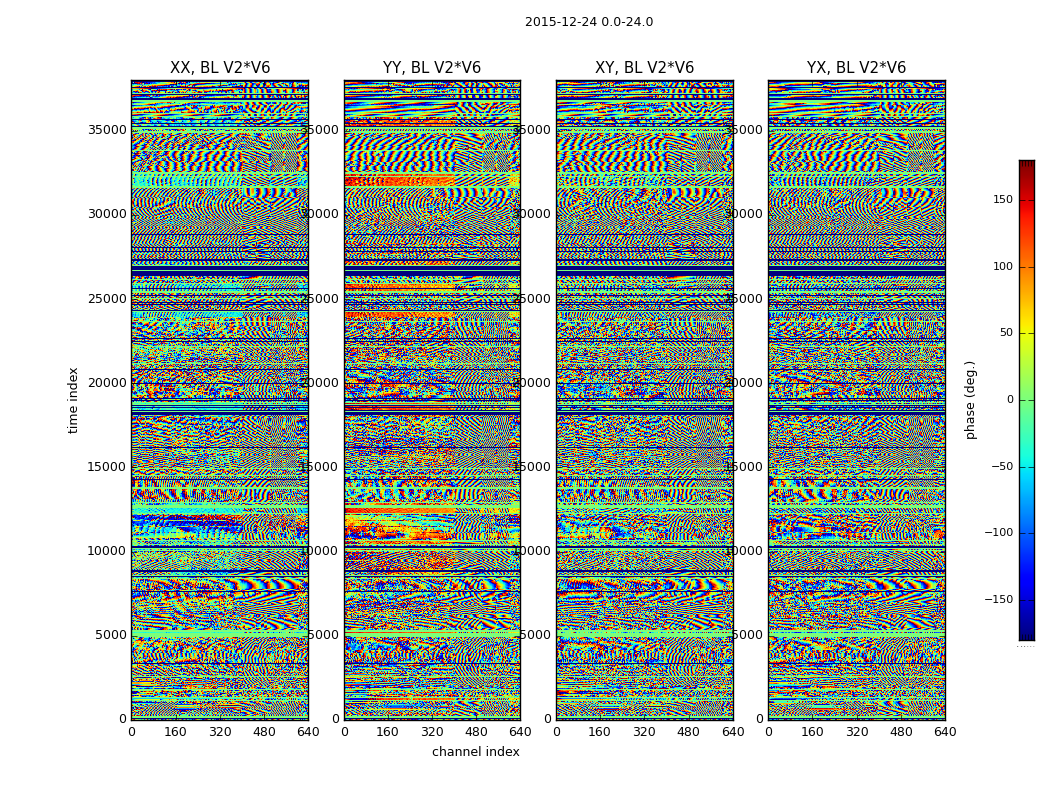Click the colorbar tick label '150'
The width and height of the screenshot is (1050, 800).
coord(1000,200)
